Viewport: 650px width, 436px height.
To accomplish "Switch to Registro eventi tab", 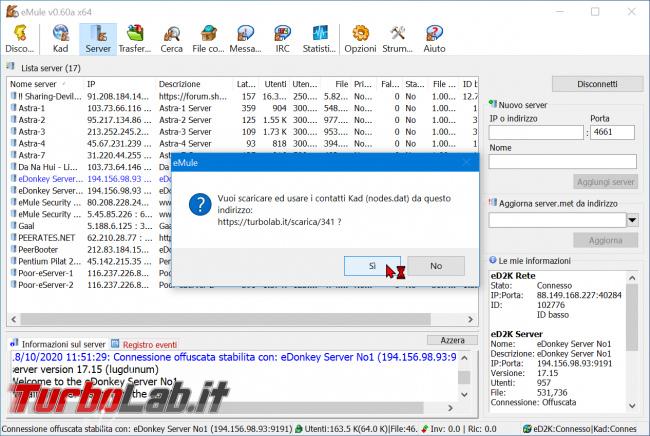I will click(145, 344).
